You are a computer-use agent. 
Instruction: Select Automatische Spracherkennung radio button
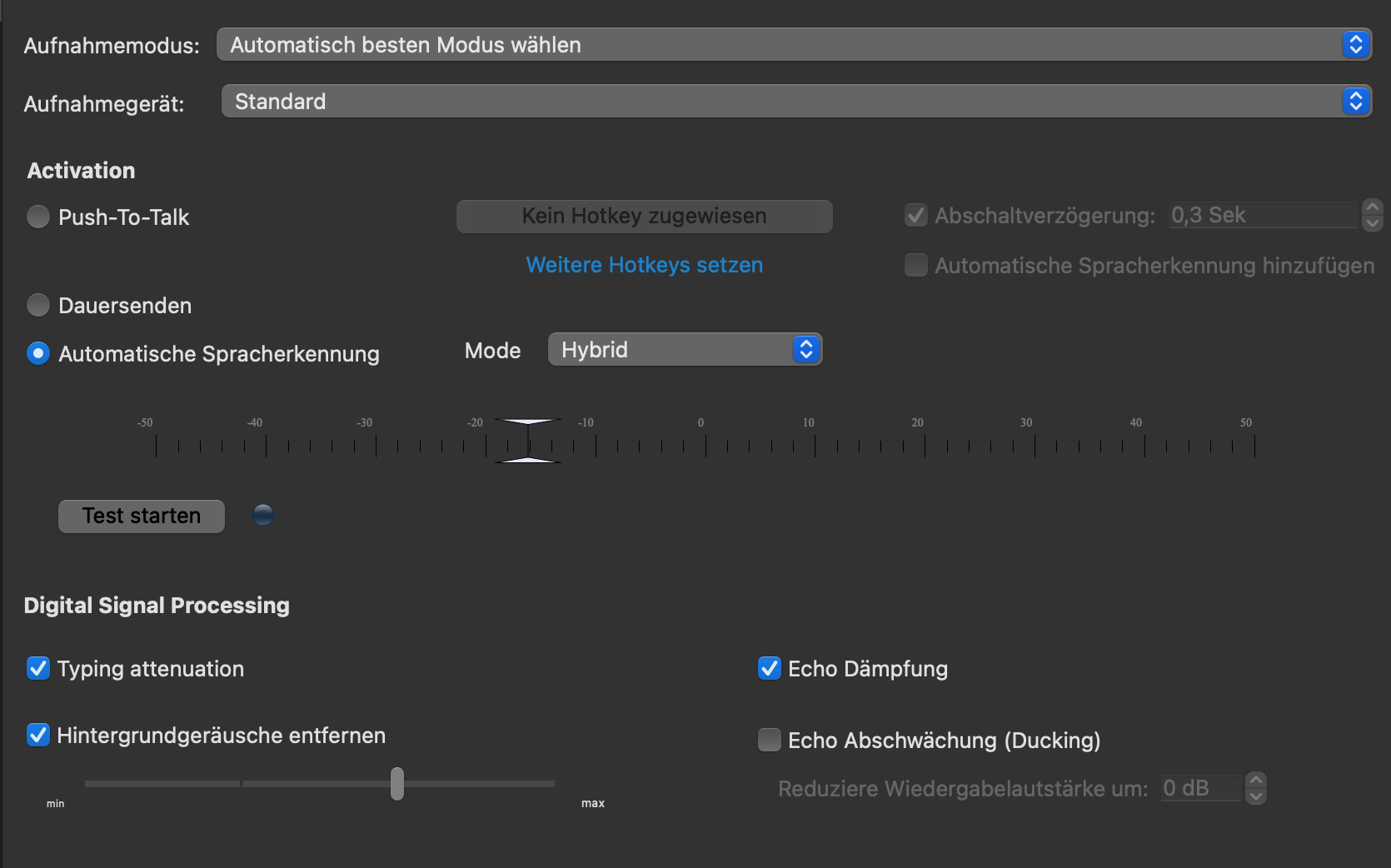click(x=38, y=353)
